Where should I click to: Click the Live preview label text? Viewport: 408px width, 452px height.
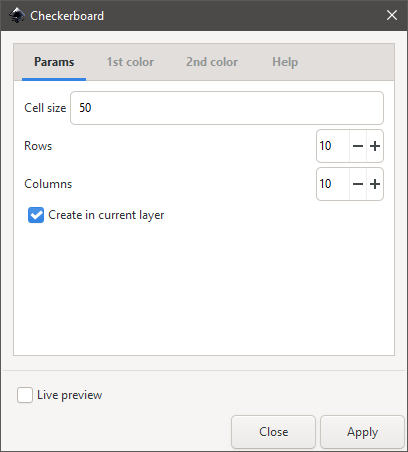coord(70,395)
